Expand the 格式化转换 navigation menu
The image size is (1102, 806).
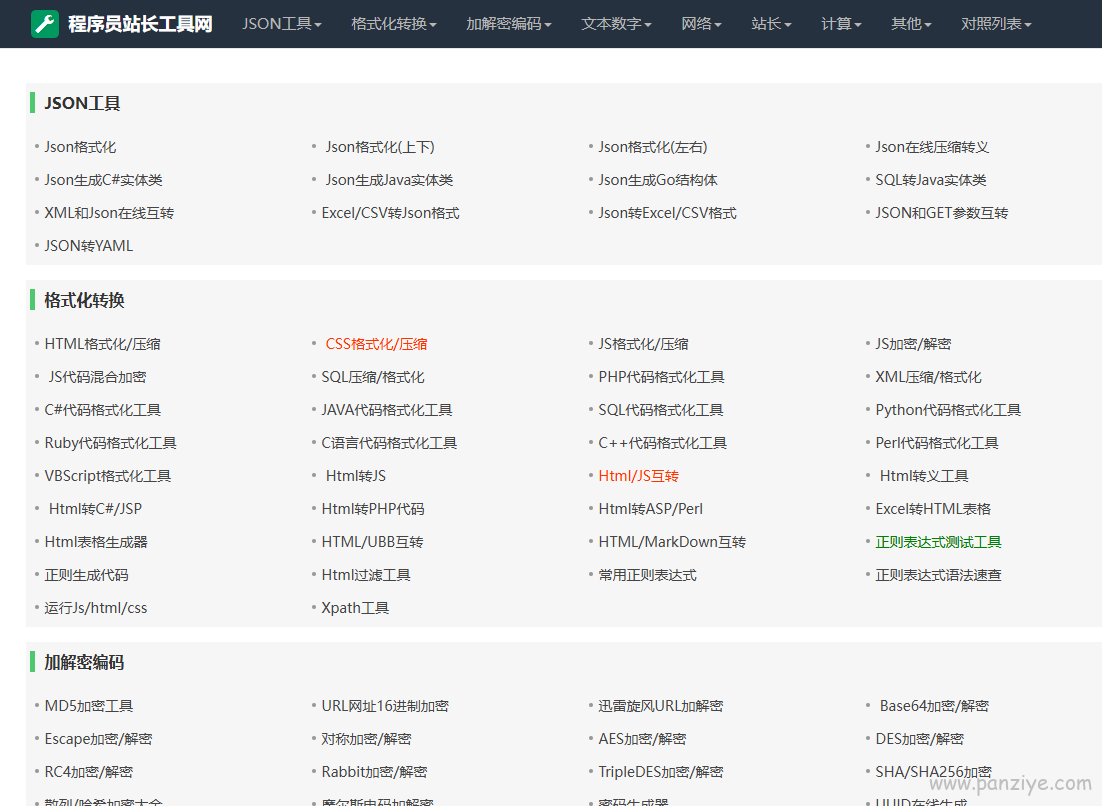tap(394, 24)
